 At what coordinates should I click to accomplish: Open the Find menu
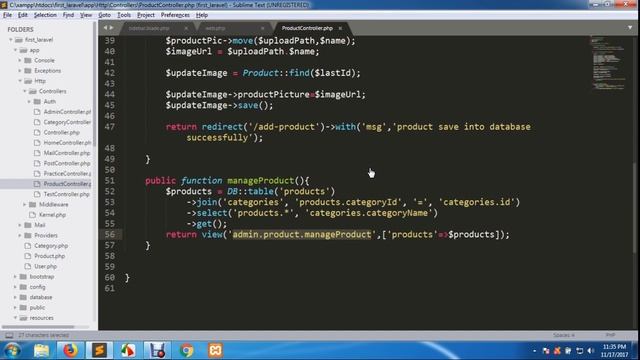(x=68, y=15)
